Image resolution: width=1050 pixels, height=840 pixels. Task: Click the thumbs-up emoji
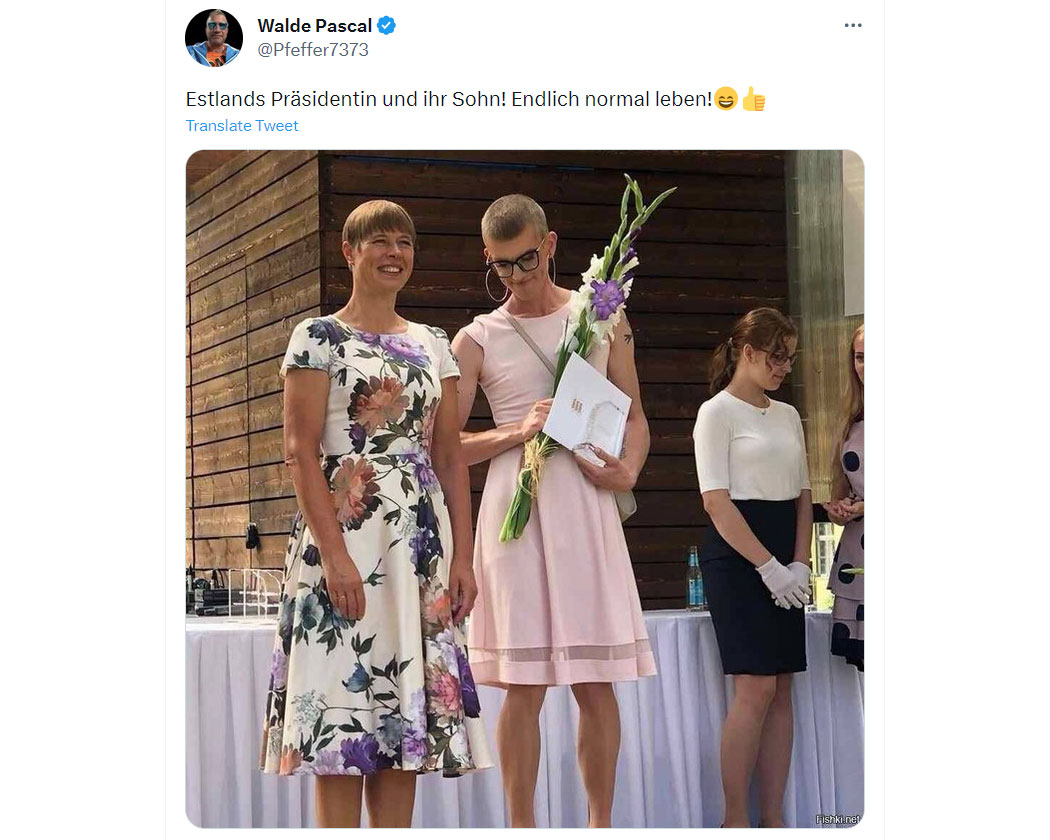753,99
